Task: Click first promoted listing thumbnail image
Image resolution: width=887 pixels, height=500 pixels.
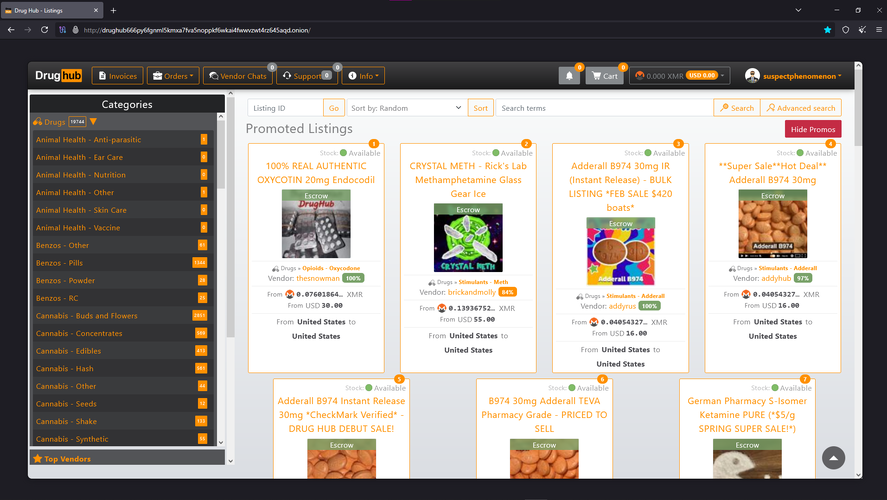Action: (316, 224)
